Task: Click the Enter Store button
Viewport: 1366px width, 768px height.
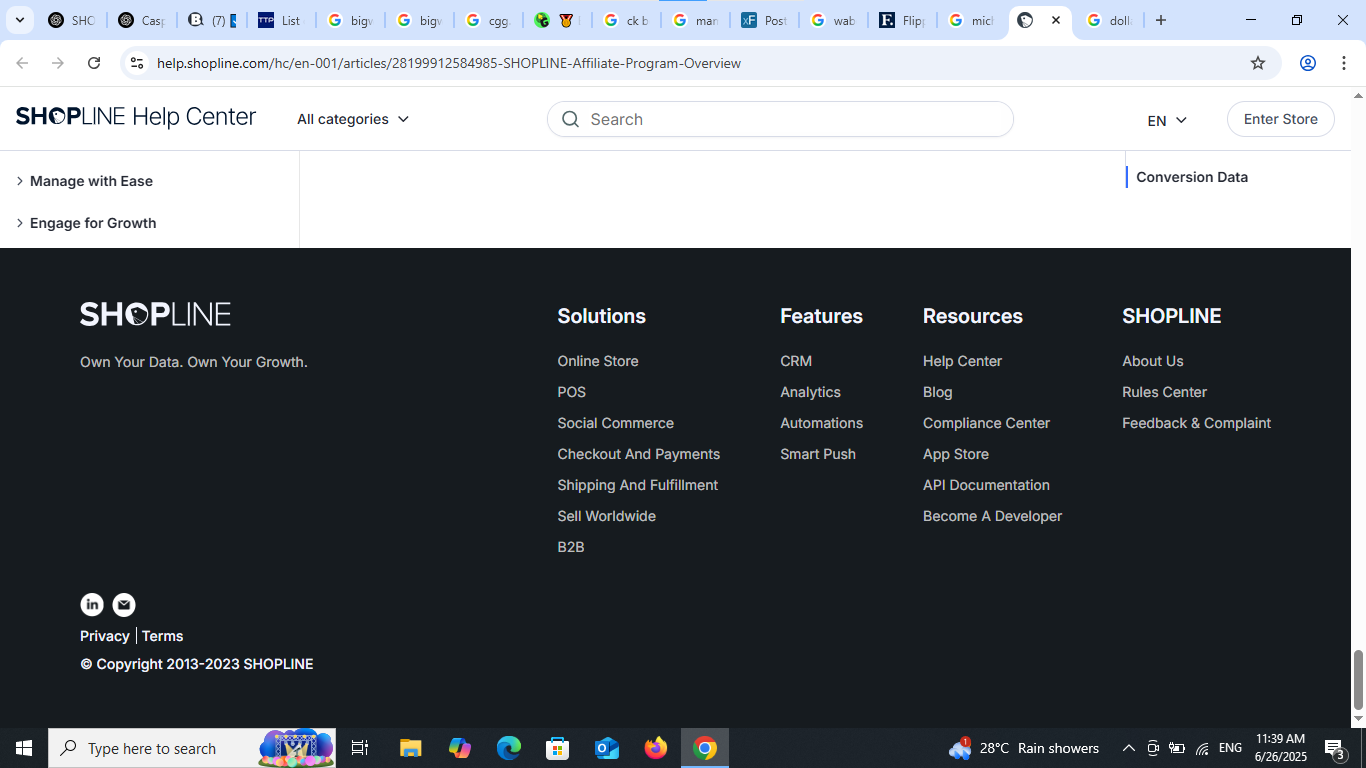Action: tap(1281, 119)
